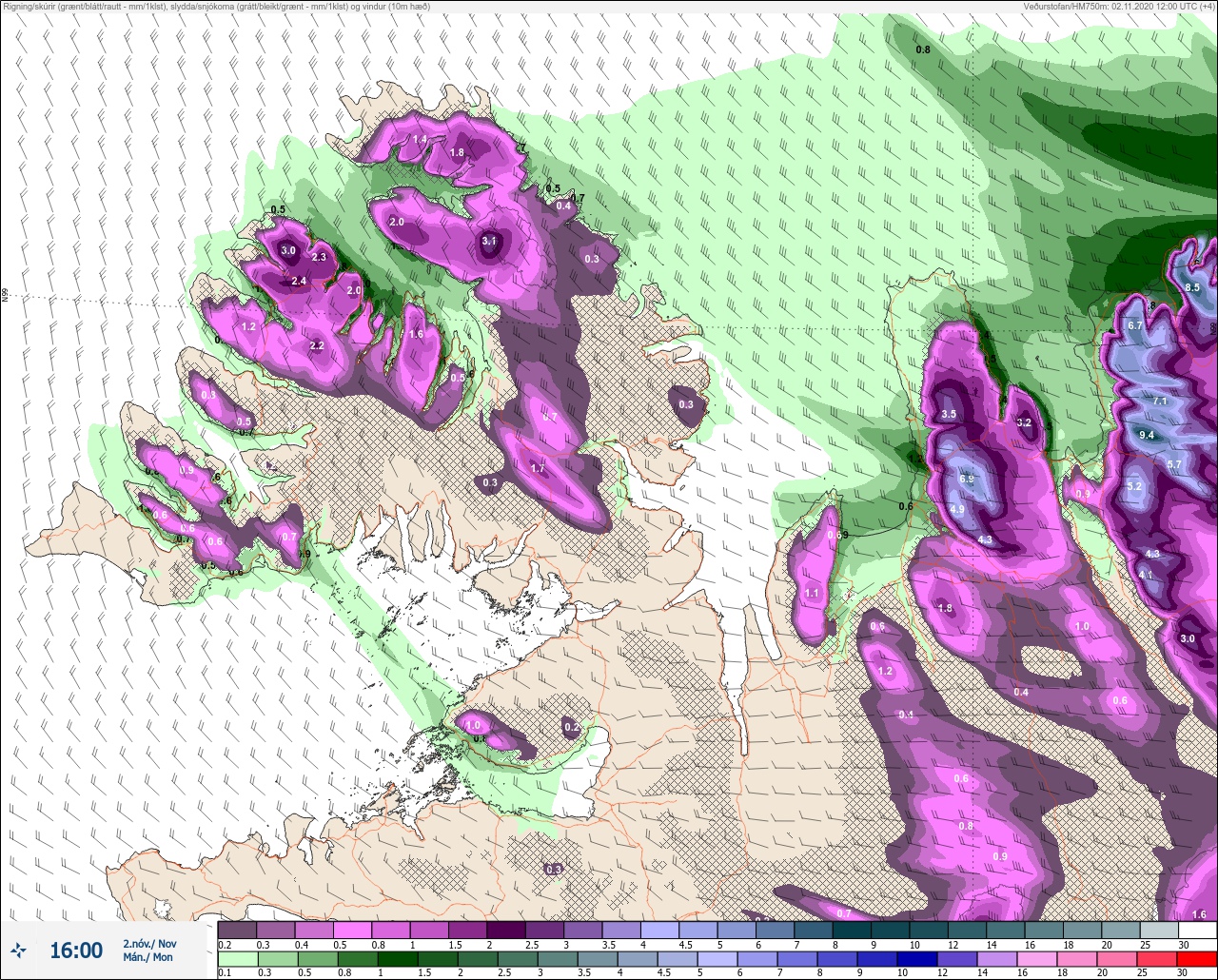The height and width of the screenshot is (980, 1218).
Task: Click the 5.7 precipitation value on the map
Action: (1174, 464)
